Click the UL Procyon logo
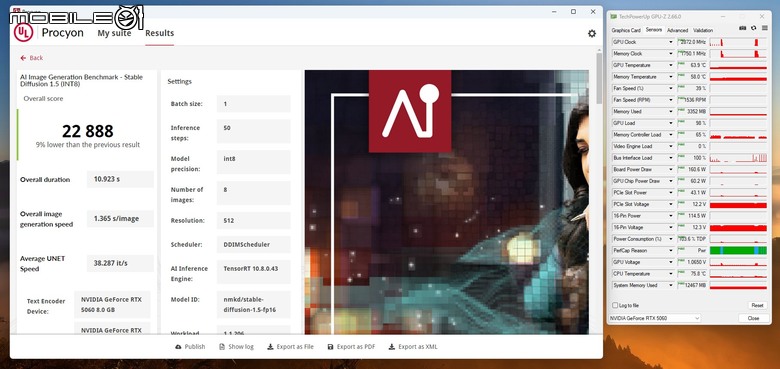 [x=23, y=33]
